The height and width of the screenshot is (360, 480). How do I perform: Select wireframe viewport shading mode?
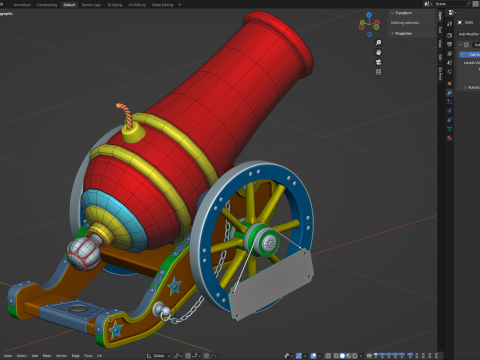tap(336, 356)
